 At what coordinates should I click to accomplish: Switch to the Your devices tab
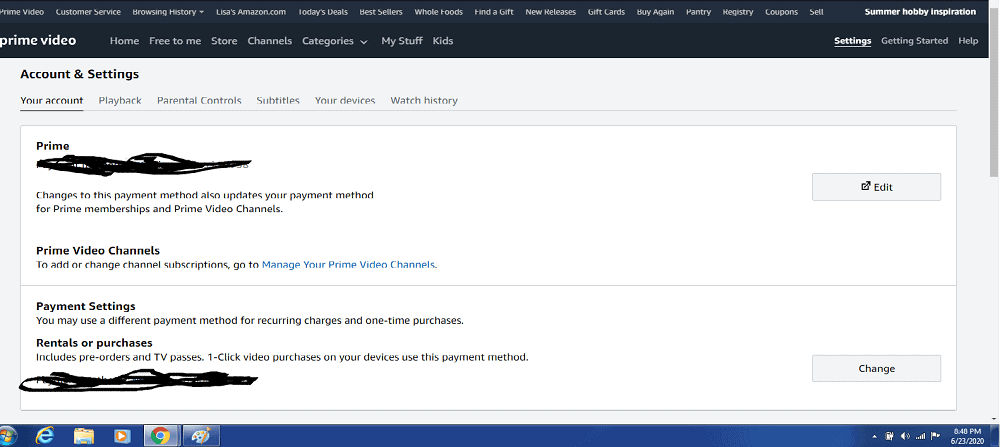[x=345, y=101]
